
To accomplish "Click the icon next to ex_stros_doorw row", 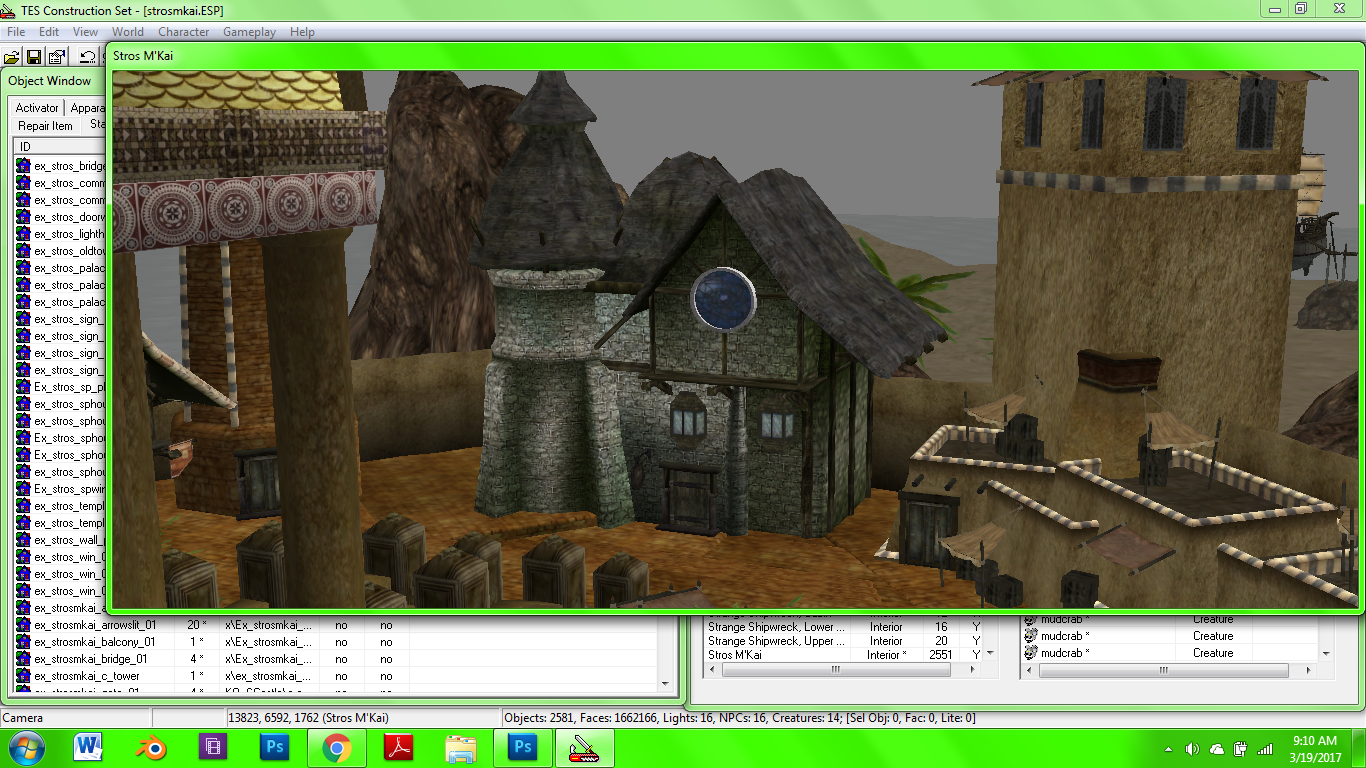I will point(23,217).
